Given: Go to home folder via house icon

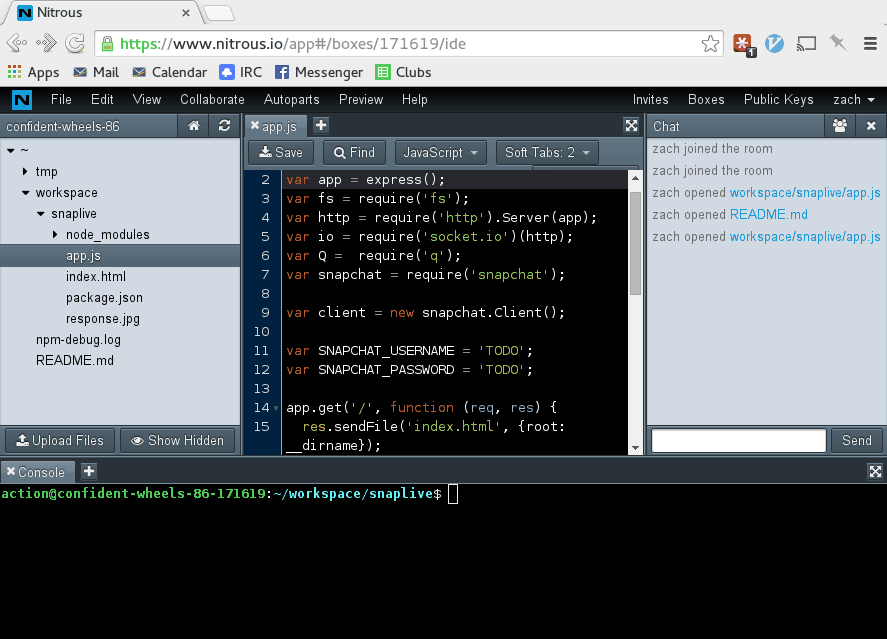Looking at the screenshot, I should click(x=193, y=126).
